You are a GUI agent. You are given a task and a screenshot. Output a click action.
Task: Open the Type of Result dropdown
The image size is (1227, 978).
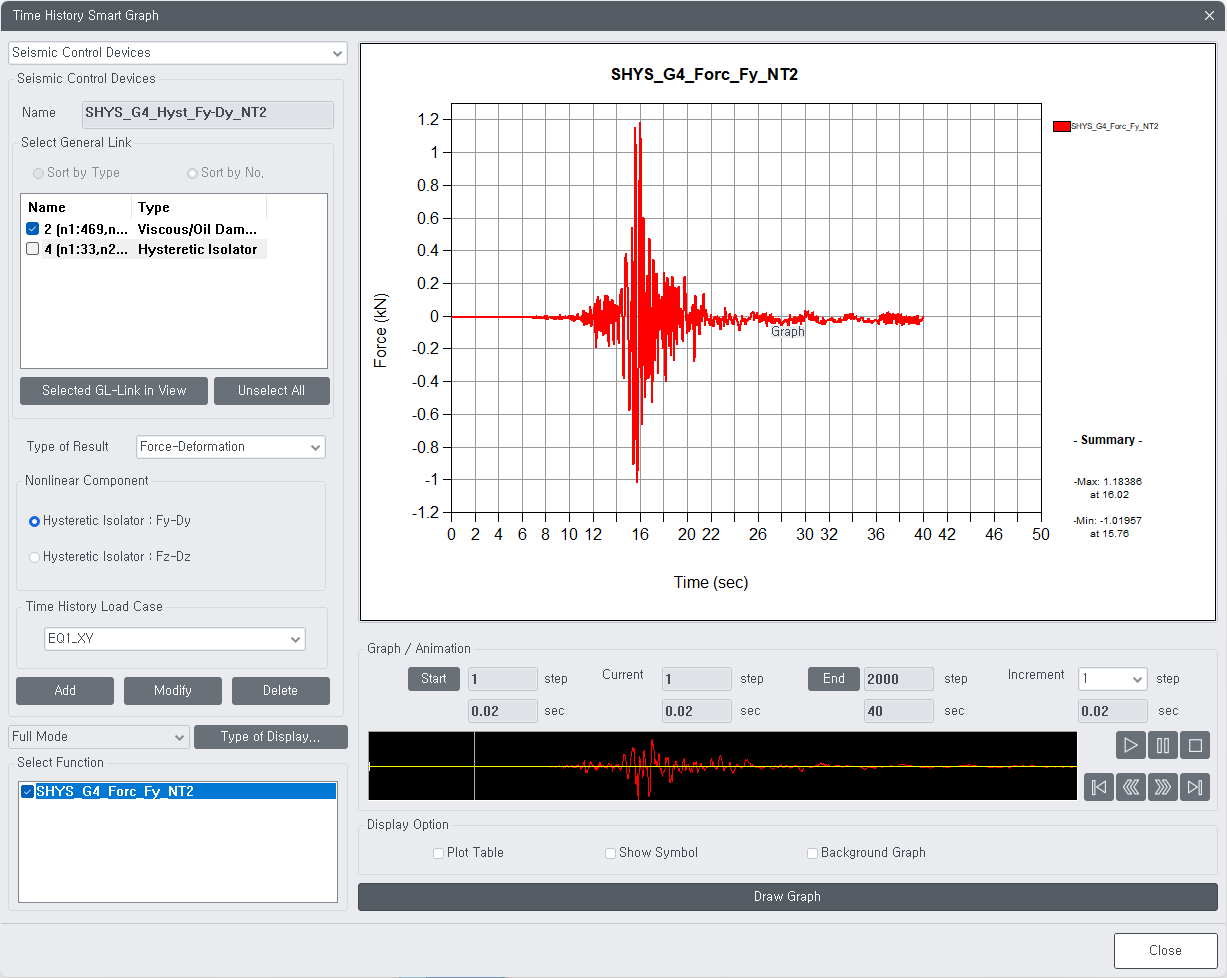[230, 447]
